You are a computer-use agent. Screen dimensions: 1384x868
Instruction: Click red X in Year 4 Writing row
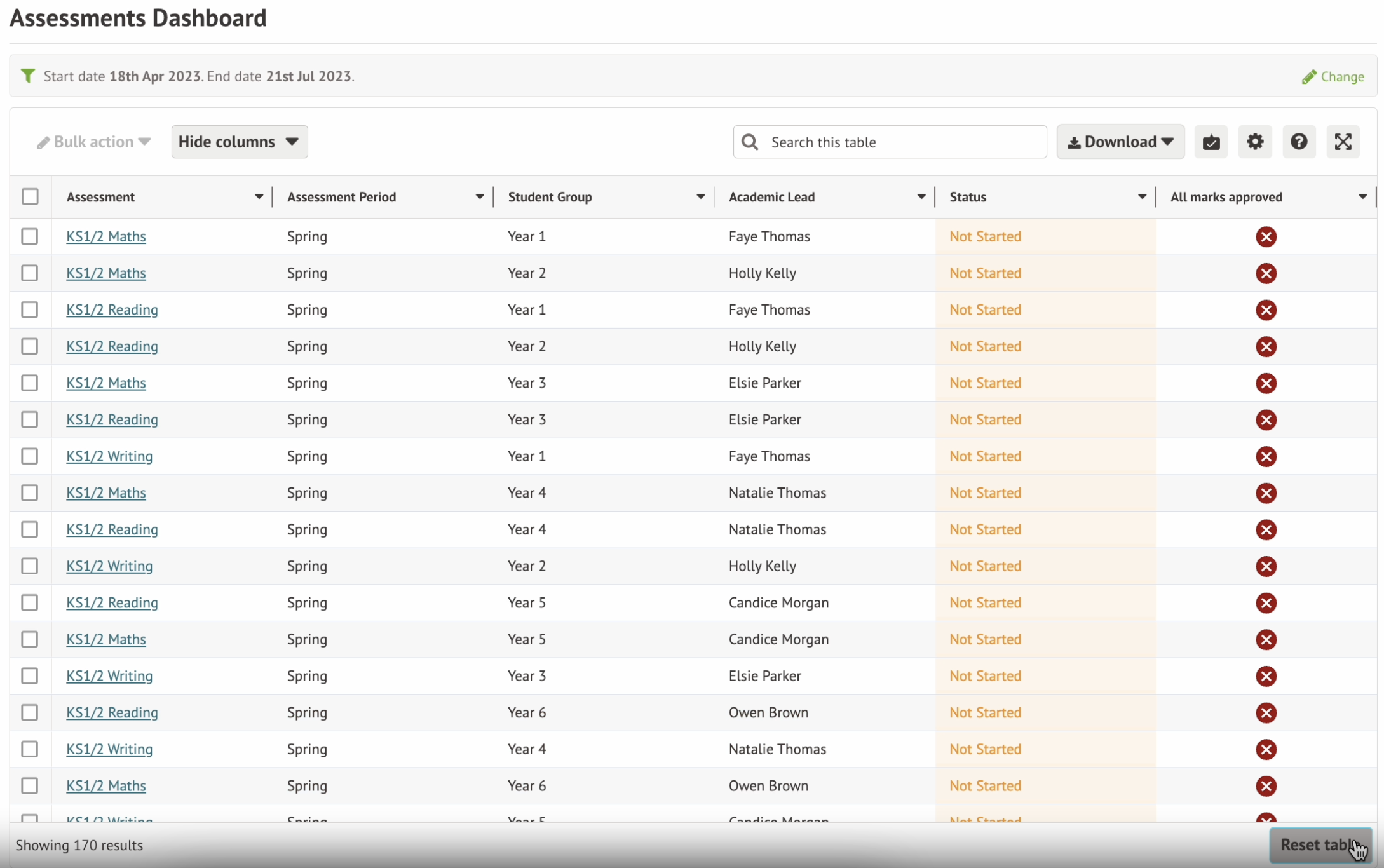point(1266,749)
